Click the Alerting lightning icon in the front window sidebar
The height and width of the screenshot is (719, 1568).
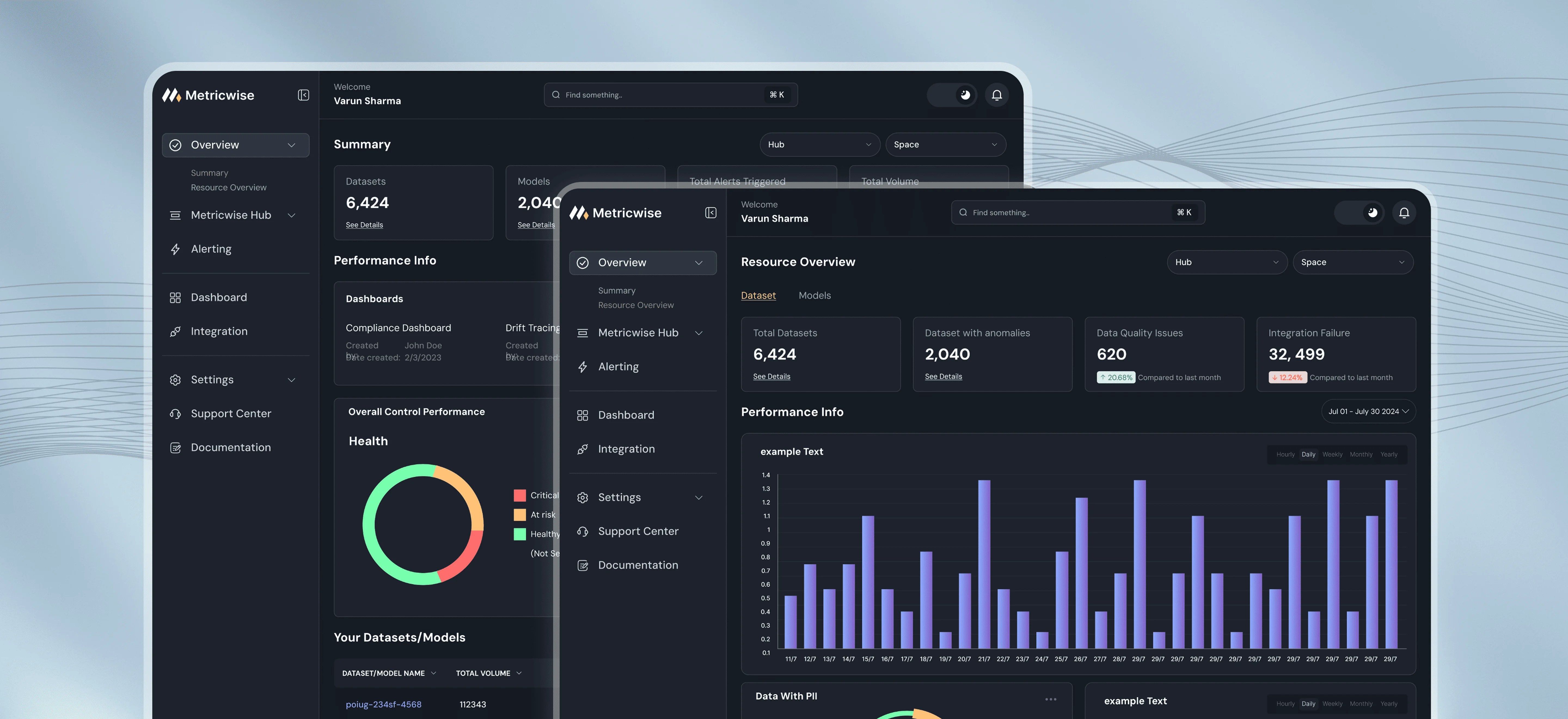[x=583, y=367]
